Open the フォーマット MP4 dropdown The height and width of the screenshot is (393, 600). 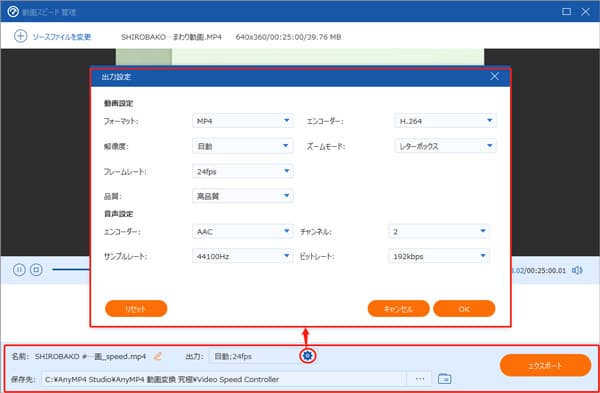coord(243,121)
